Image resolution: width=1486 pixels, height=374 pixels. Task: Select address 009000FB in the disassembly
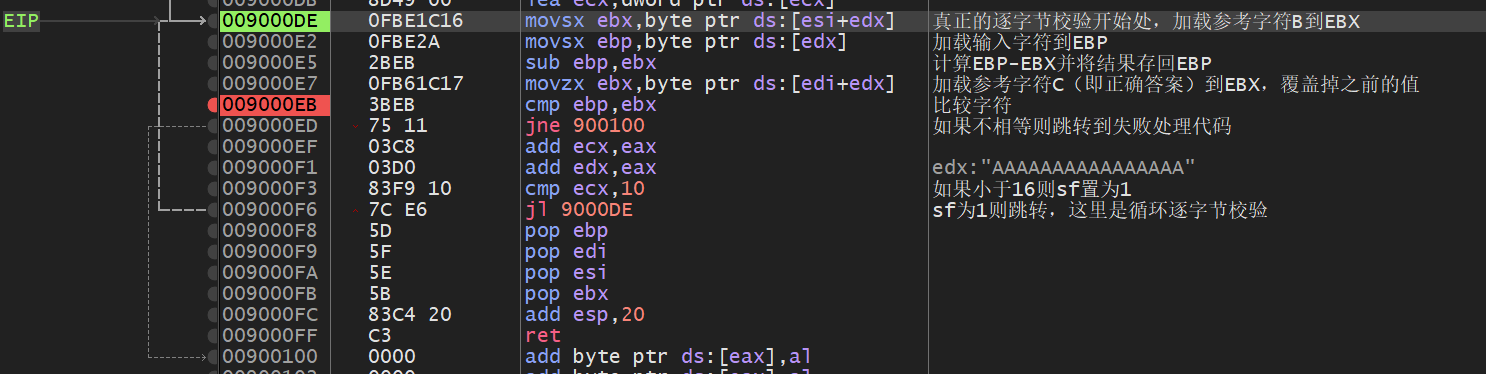(x=269, y=293)
